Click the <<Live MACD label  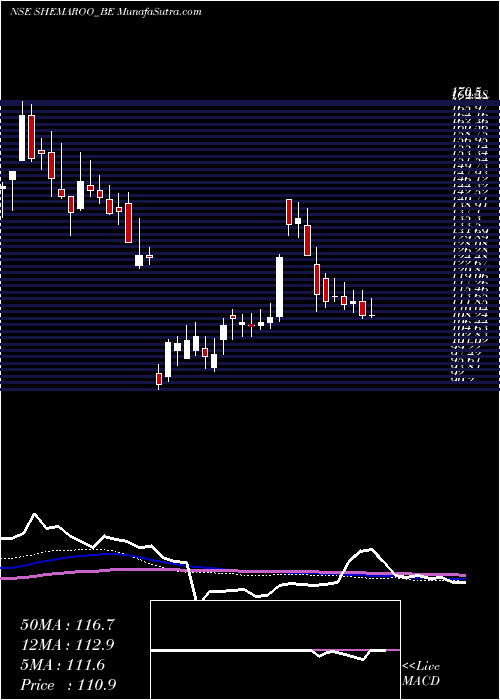point(421,674)
